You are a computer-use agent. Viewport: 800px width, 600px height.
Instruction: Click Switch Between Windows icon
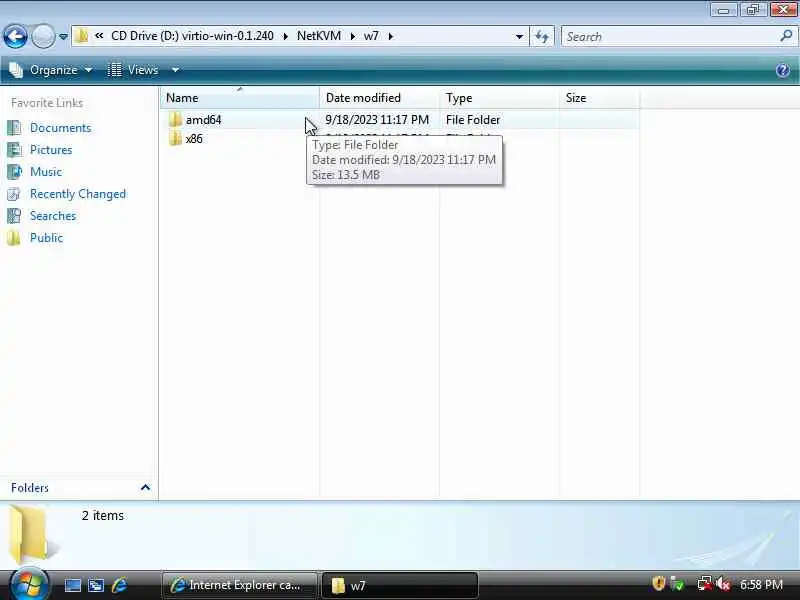[x=96, y=585]
